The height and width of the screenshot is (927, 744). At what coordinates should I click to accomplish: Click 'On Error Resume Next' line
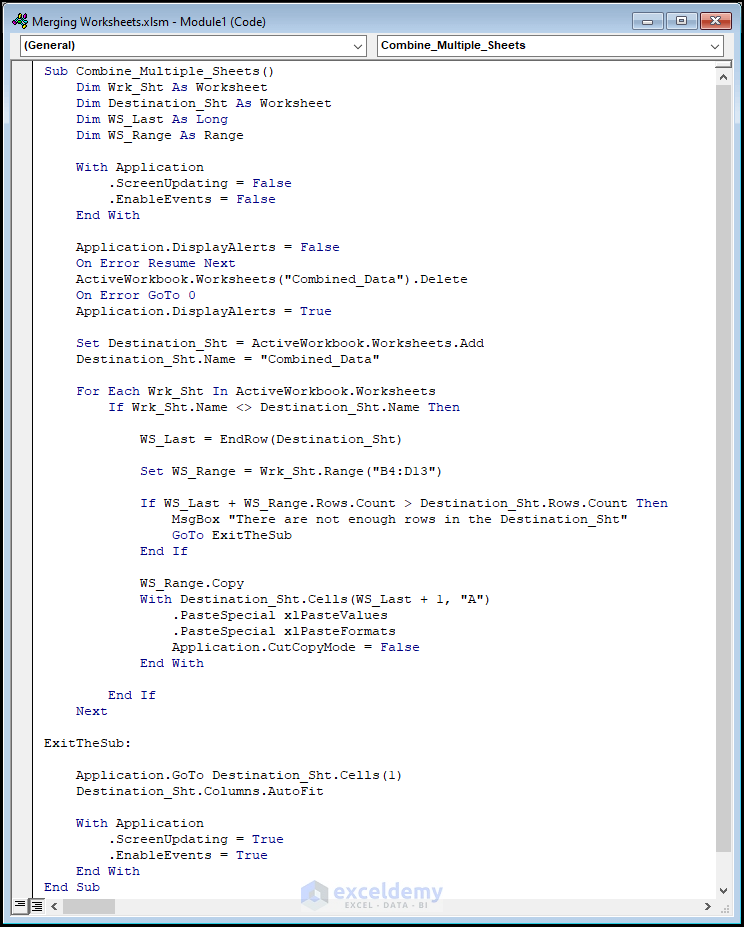click(156, 262)
